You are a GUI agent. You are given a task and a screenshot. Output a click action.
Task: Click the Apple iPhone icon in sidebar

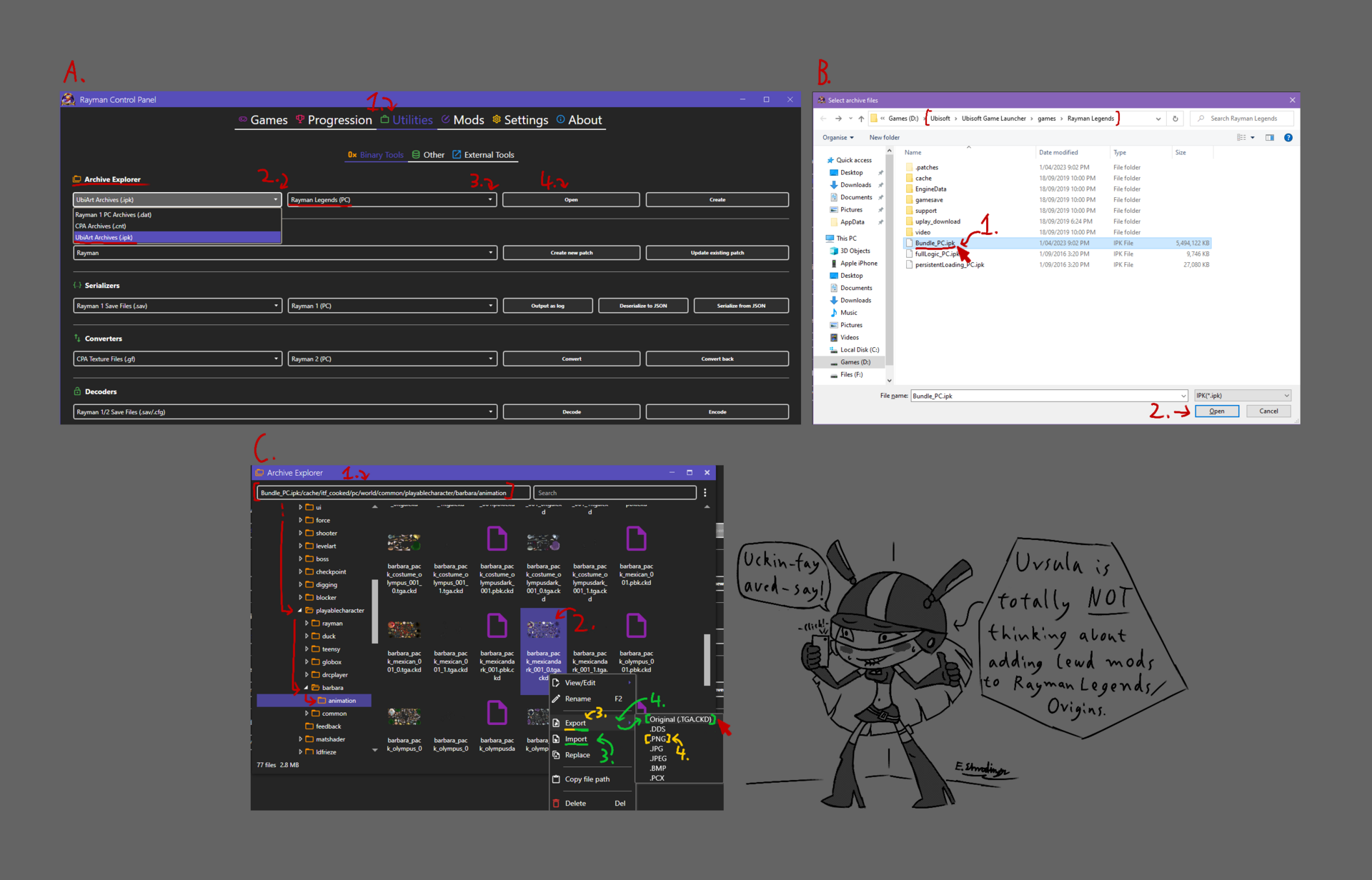[x=833, y=264]
